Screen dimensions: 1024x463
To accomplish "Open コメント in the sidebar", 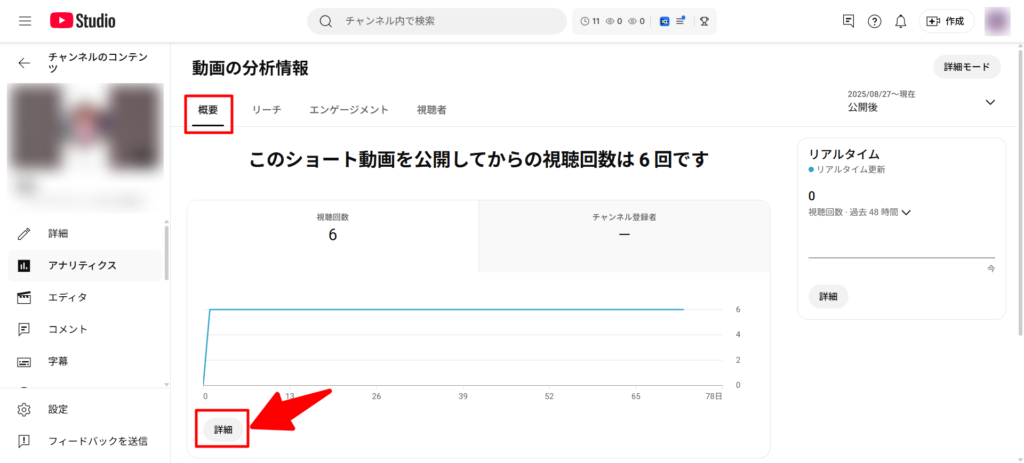I will [x=67, y=329].
